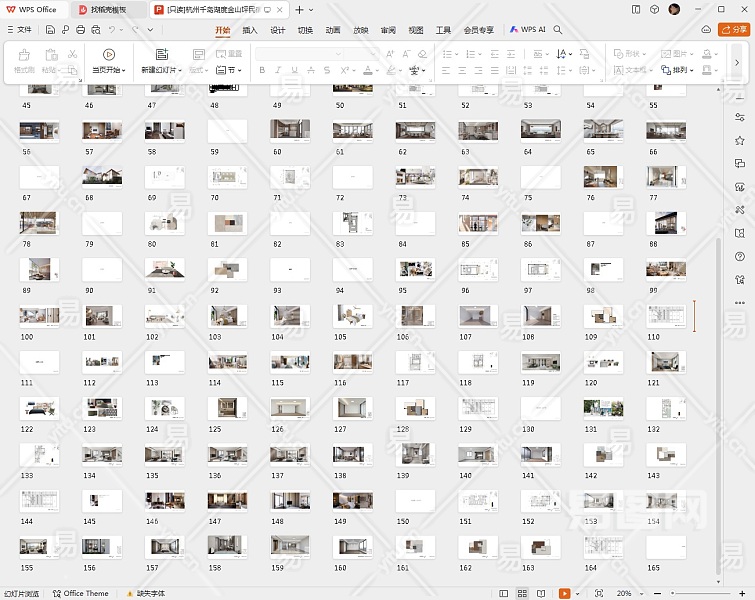The image size is (755, 600).
Task: Click the search magnifier icon in ribbon tabs
Action: pos(559,30)
